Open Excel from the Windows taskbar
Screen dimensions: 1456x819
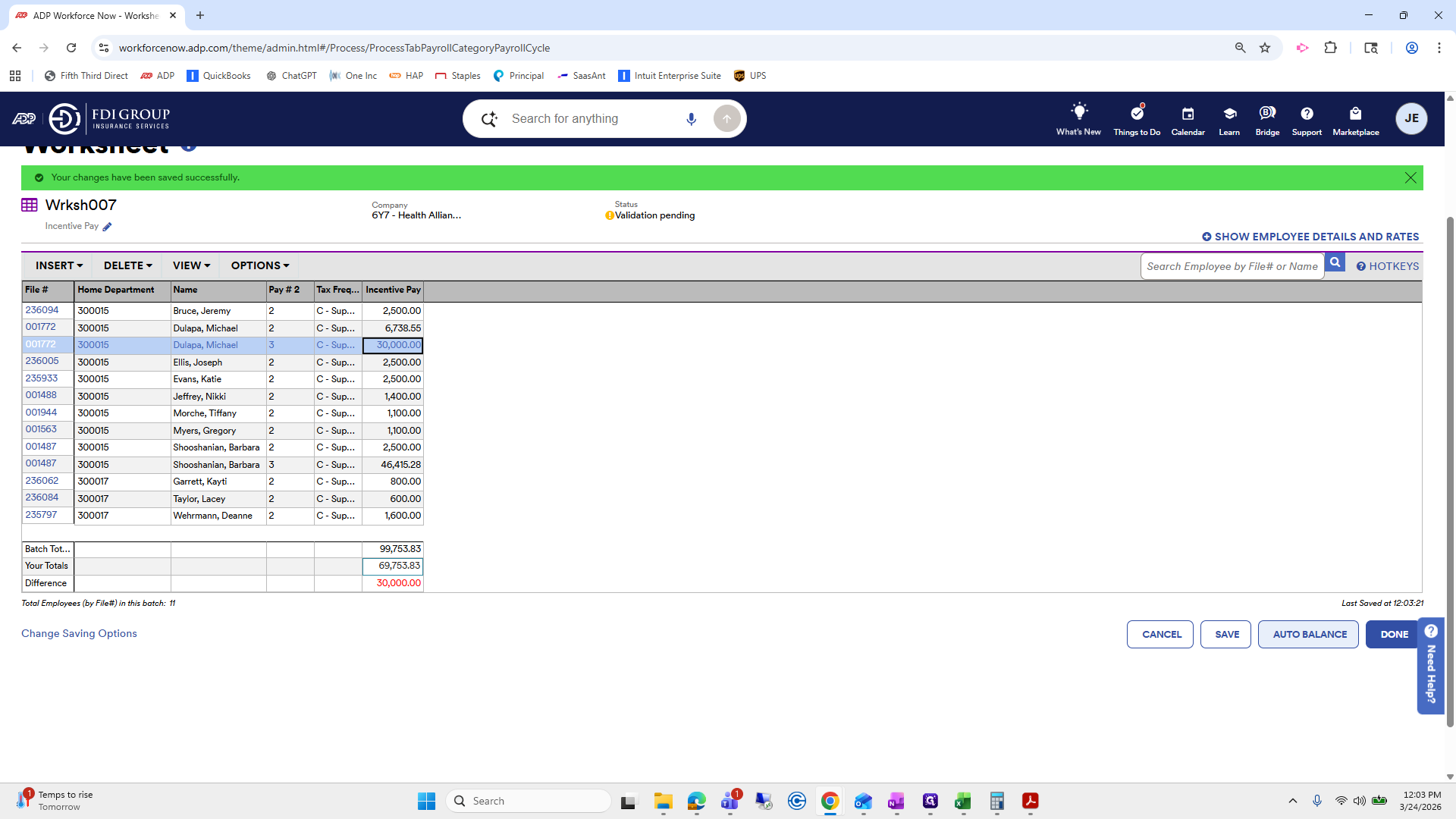tap(962, 801)
